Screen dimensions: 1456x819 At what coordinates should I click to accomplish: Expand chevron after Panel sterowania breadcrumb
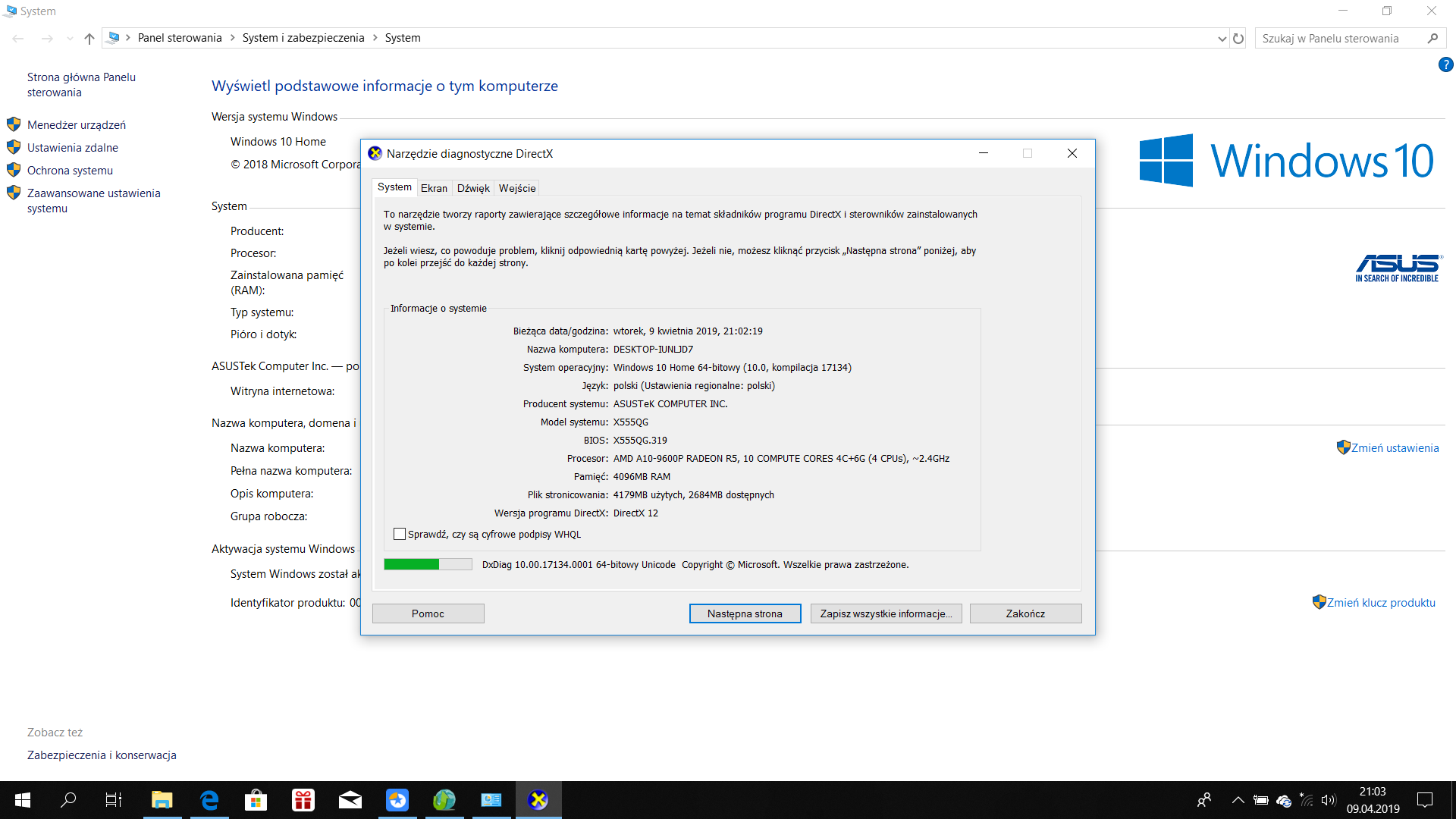(x=232, y=38)
